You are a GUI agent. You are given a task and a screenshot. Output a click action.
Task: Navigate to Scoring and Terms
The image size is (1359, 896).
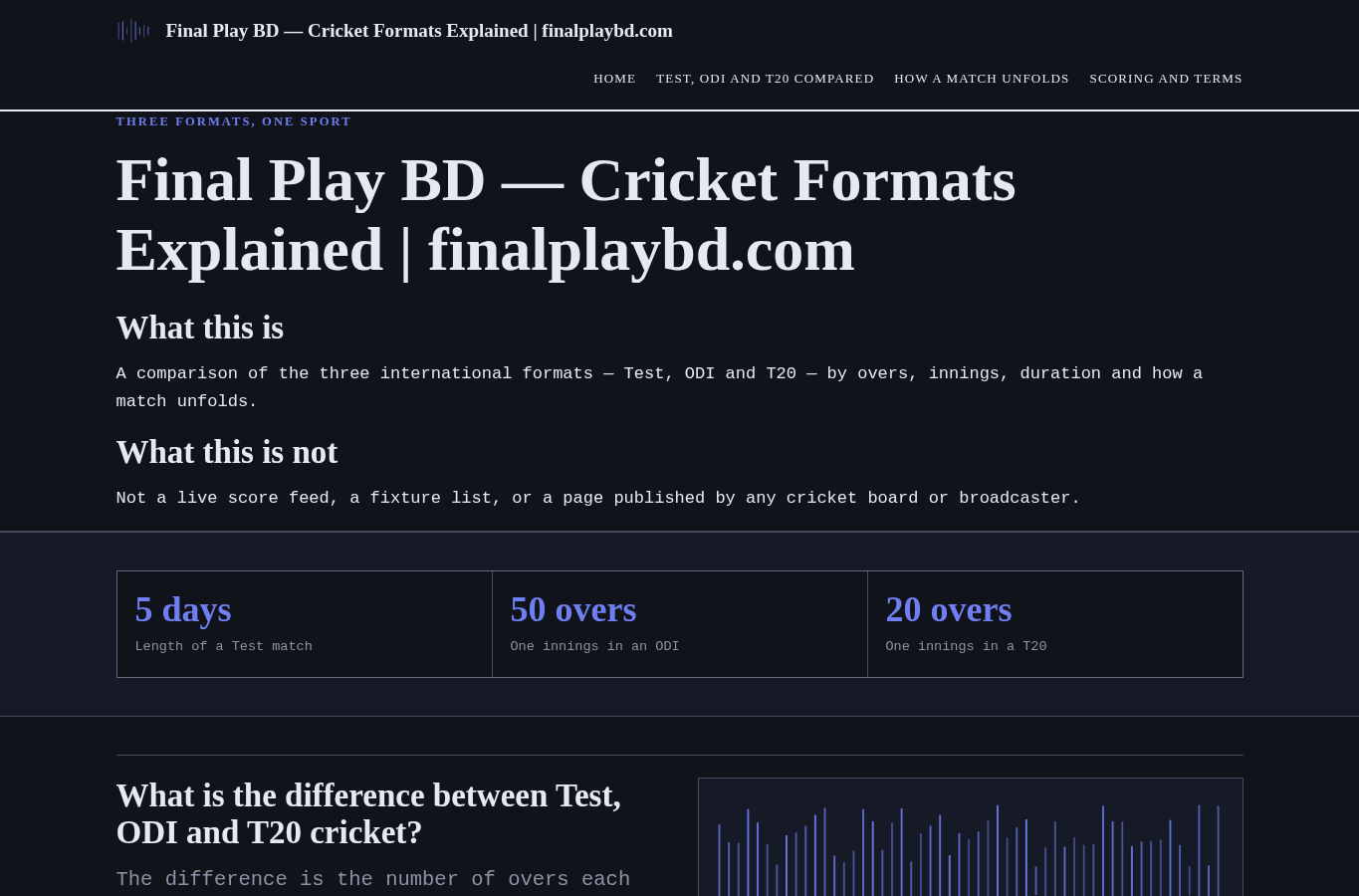(1166, 79)
